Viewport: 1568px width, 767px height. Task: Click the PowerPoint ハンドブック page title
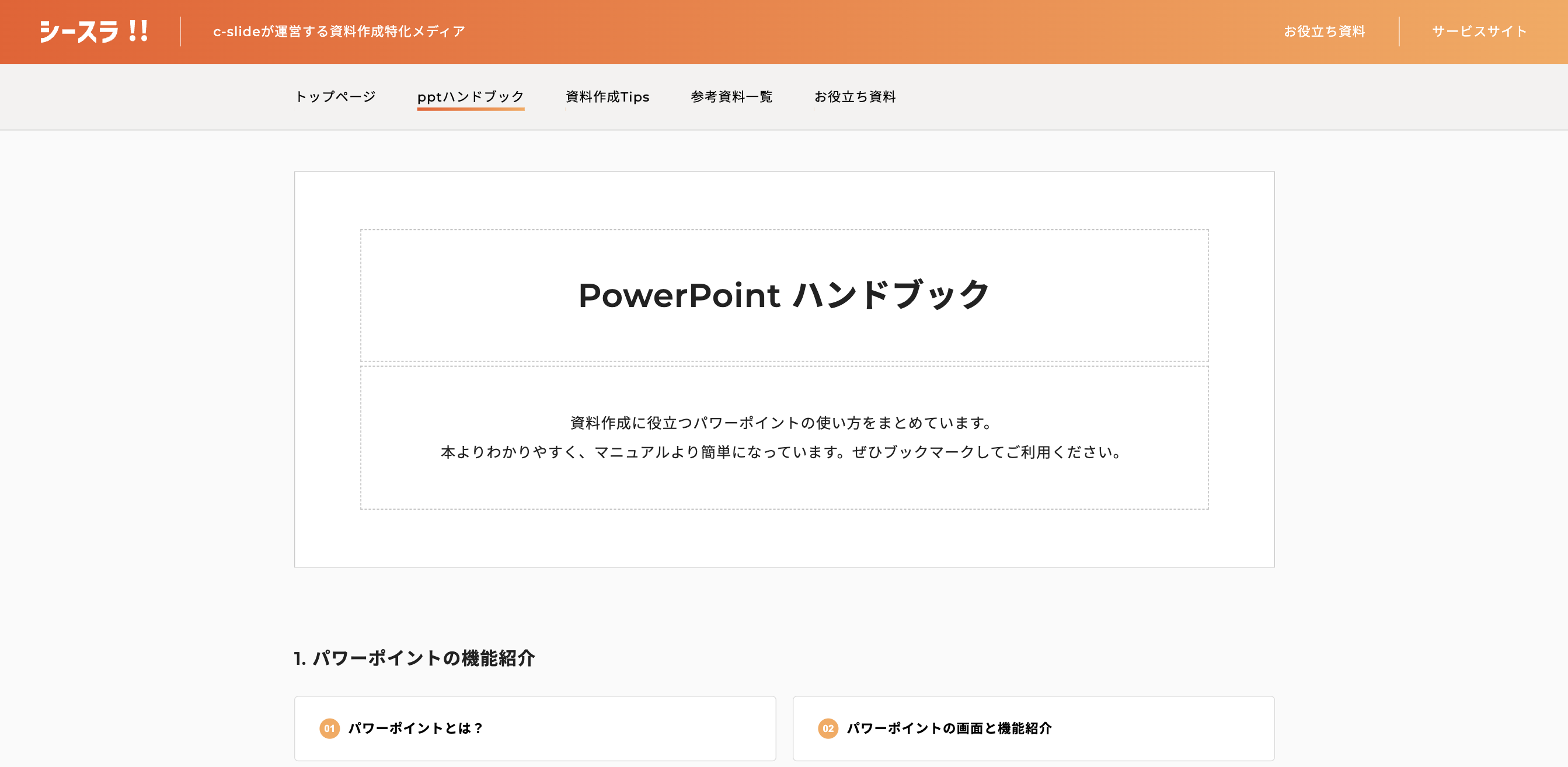pyautogui.click(x=784, y=295)
